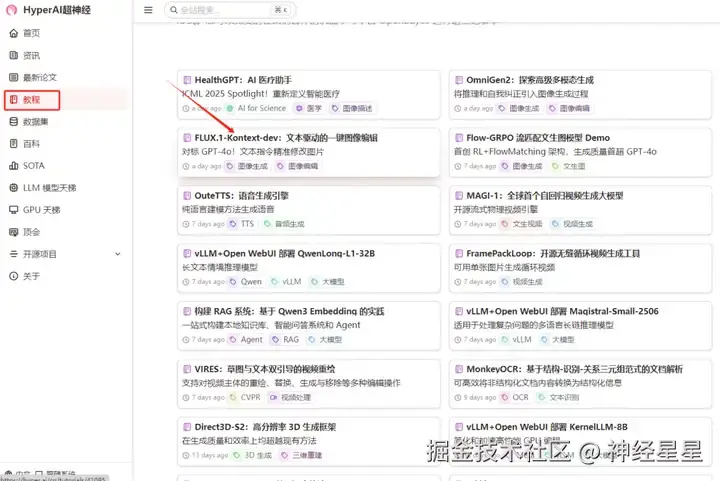Viewport: 720px width, 481px height.
Task: Toggle the hamburger sidebar menu icon
Action: pos(148,10)
